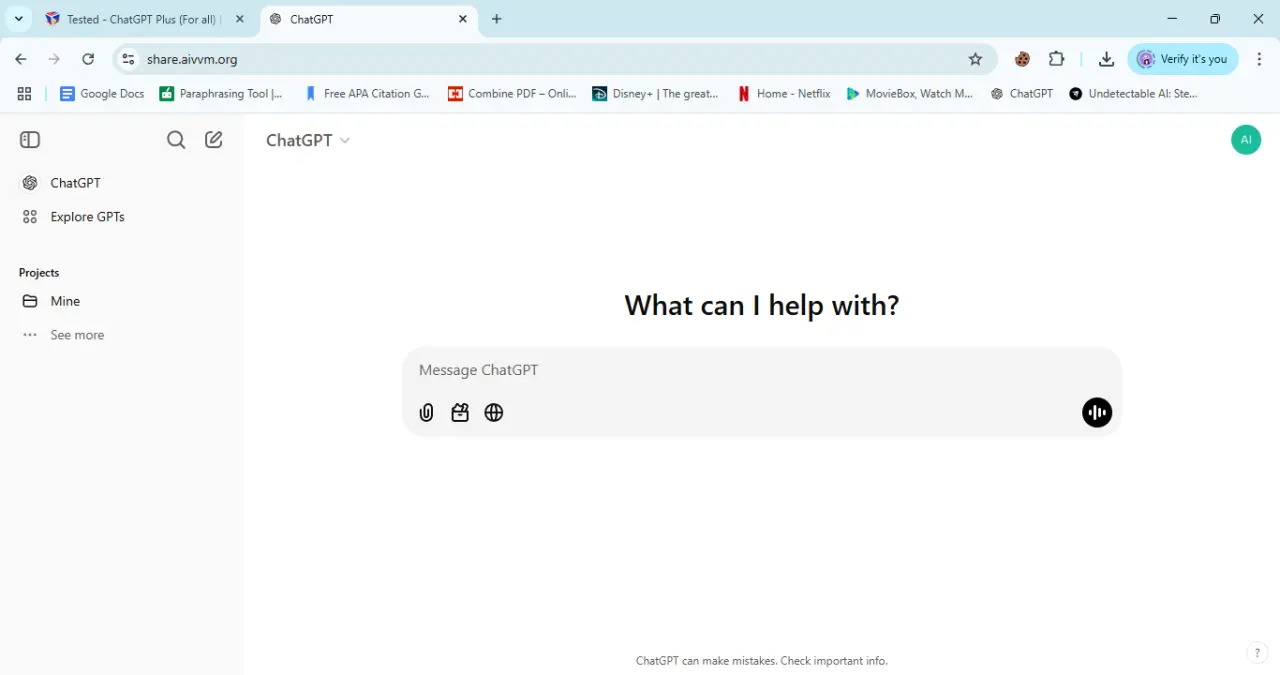Screen dimensions: 1280x675
Task: View site information icon in the address bar
Action: click(x=128, y=59)
